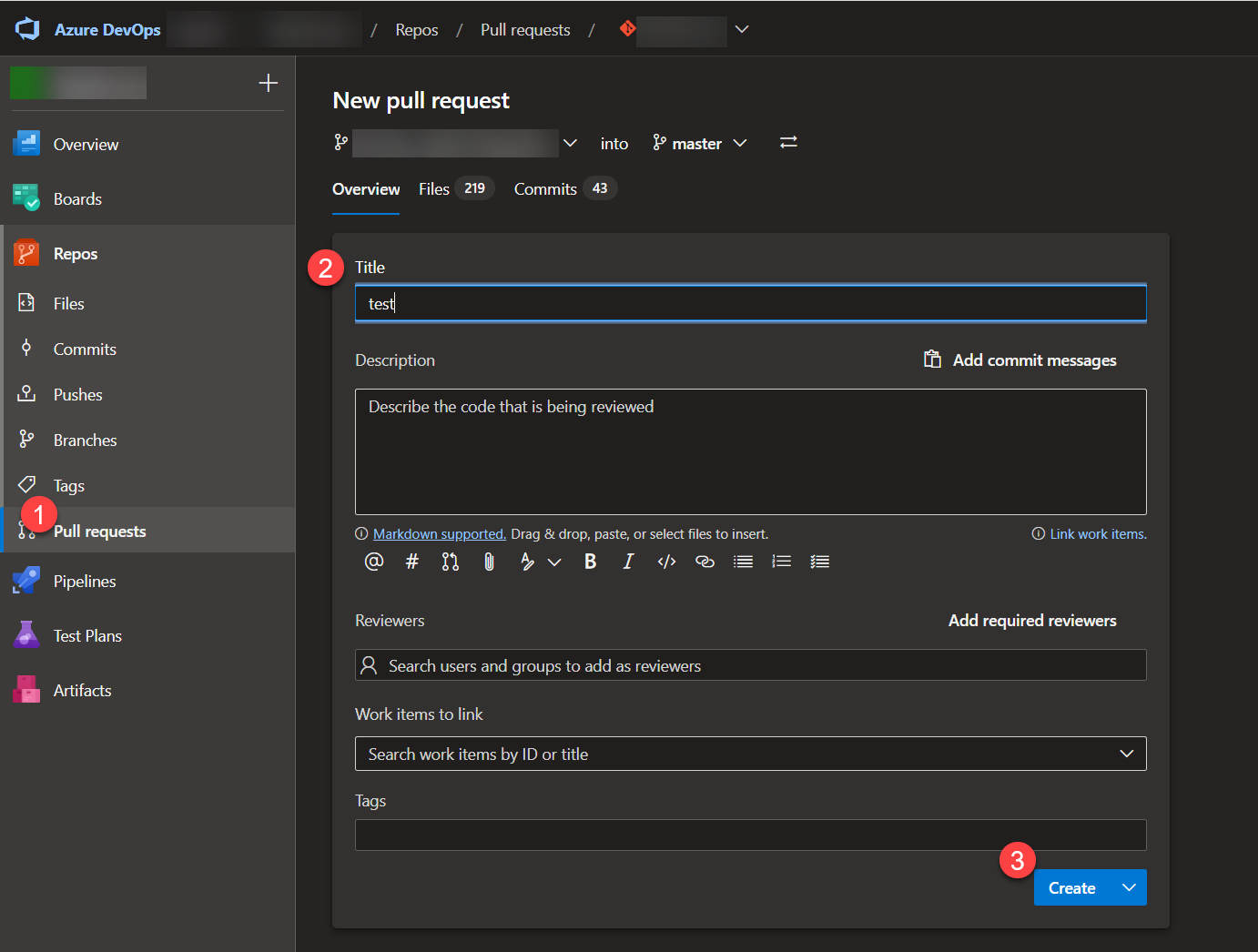Insert pull request reference icon

click(x=451, y=562)
